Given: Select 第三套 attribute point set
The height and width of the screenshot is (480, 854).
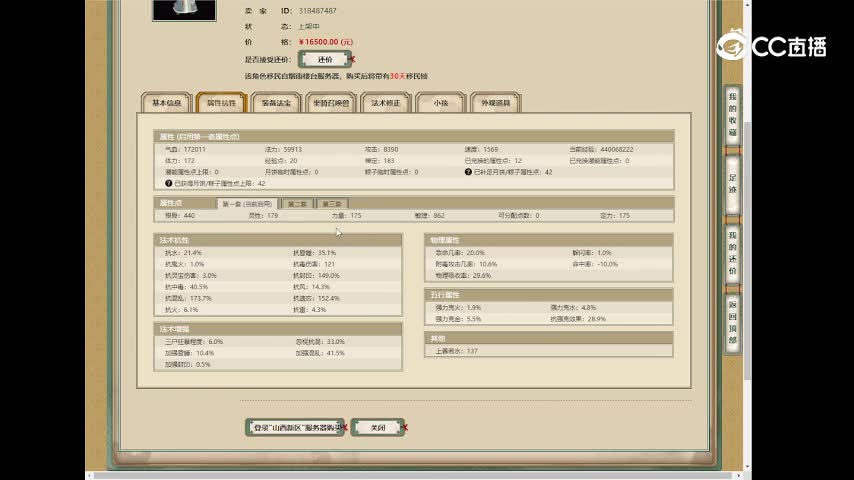Looking at the screenshot, I should coord(332,204).
